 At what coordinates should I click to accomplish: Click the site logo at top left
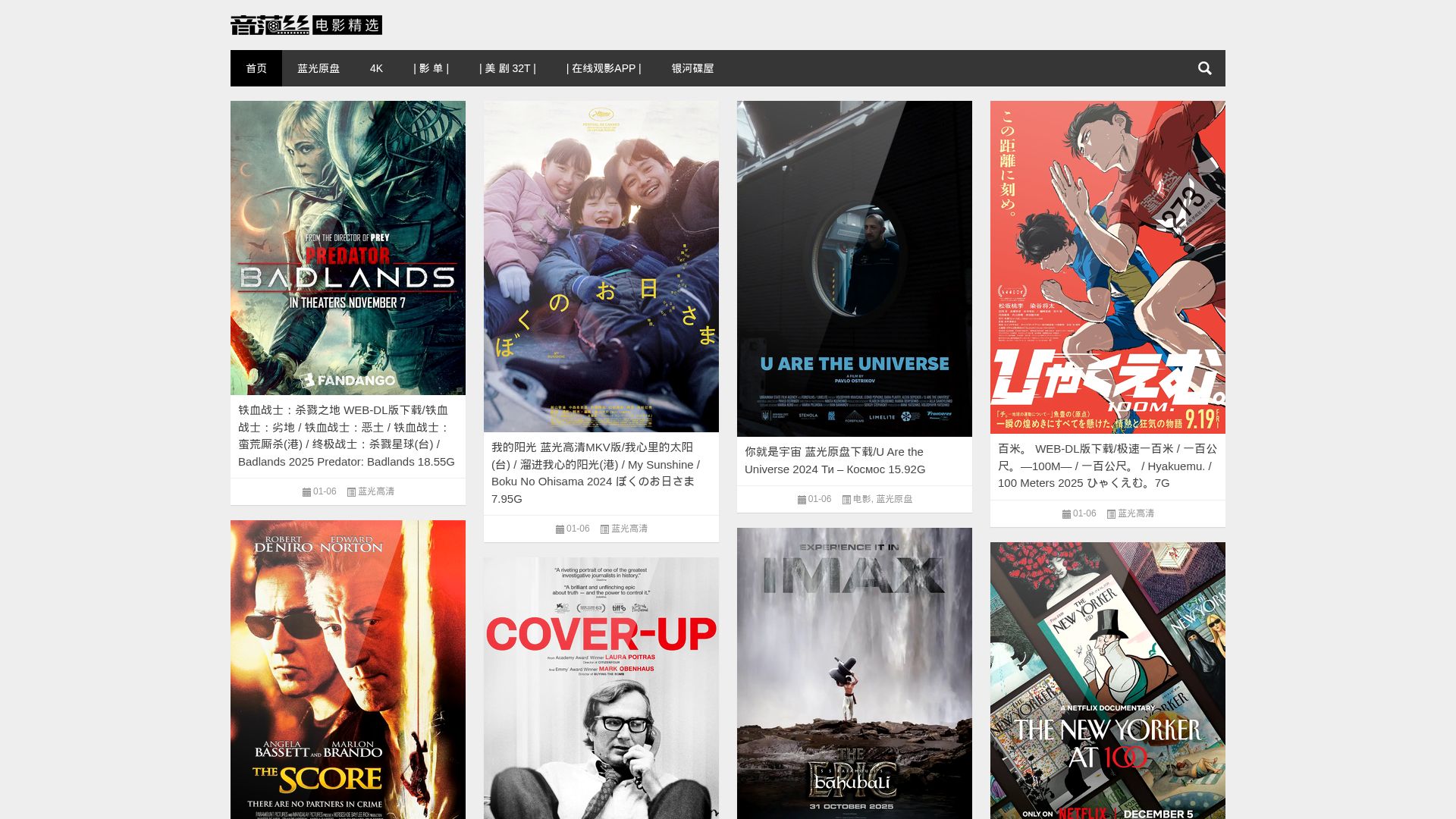[306, 25]
